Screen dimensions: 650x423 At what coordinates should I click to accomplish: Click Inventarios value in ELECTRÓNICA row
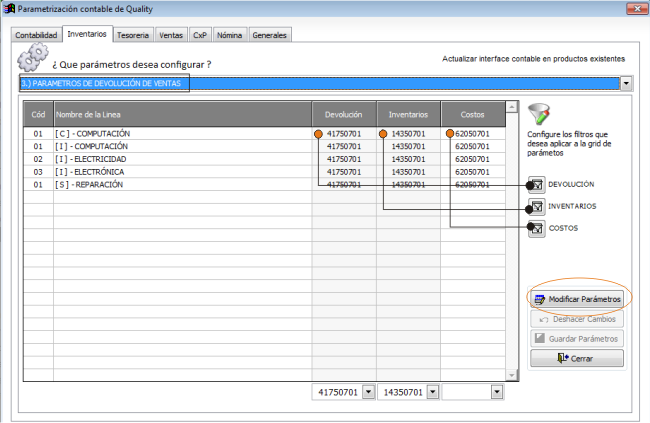point(408,172)
